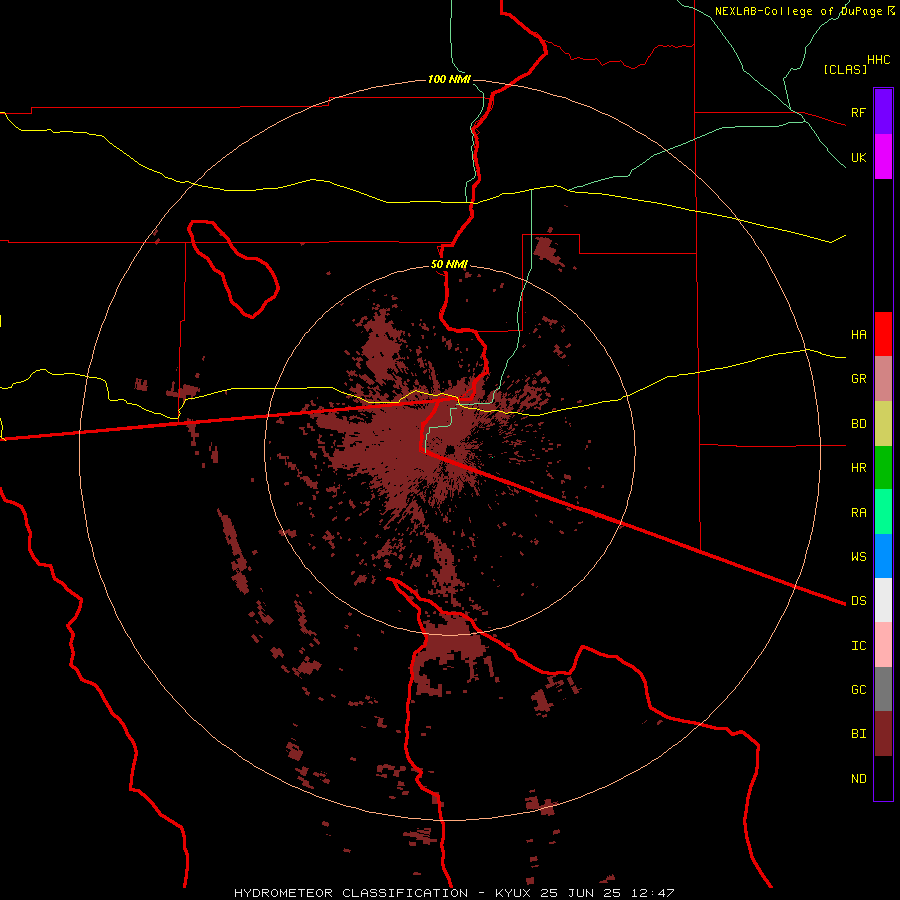900x900 pixels.
Task: Click the HYDROMETEOR CLASSIFICATION caption text
Action: click(351, 893)
